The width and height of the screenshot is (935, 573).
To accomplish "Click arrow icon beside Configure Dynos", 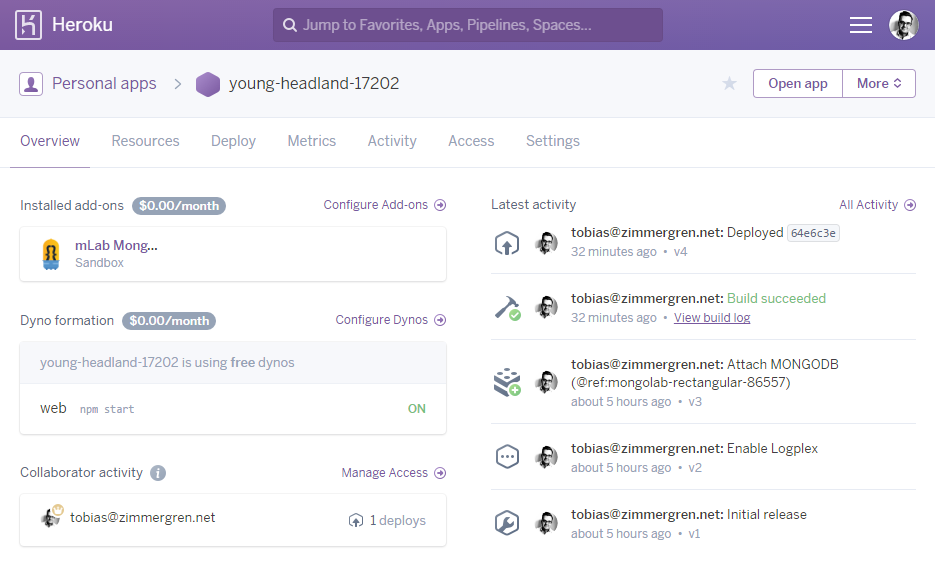I will [x=440, y=320].
